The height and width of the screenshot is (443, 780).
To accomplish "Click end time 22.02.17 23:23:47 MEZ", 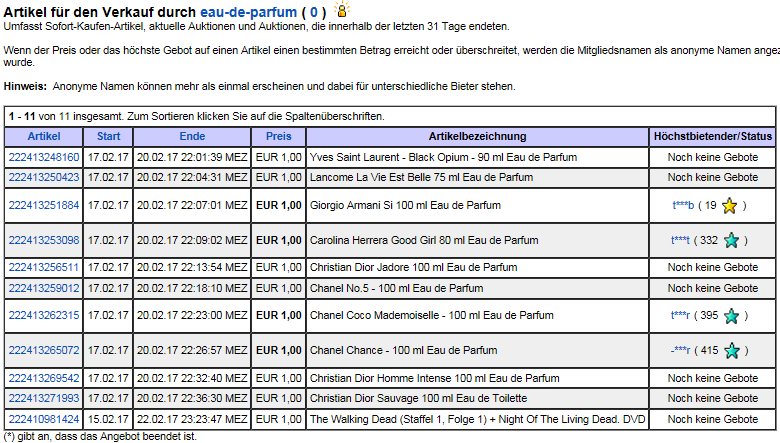I will tap(192, 419).
